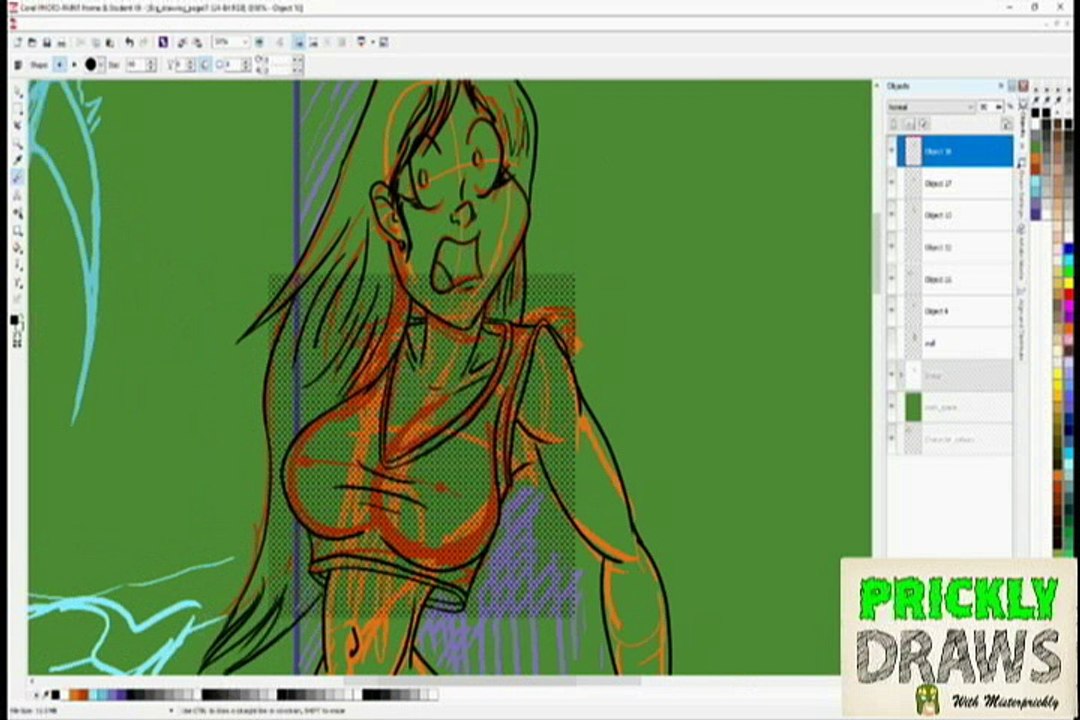This screenshot has width=1080, height=720.
Task: Pick the magenta color in right palette
Action: tap(1067, 305)
